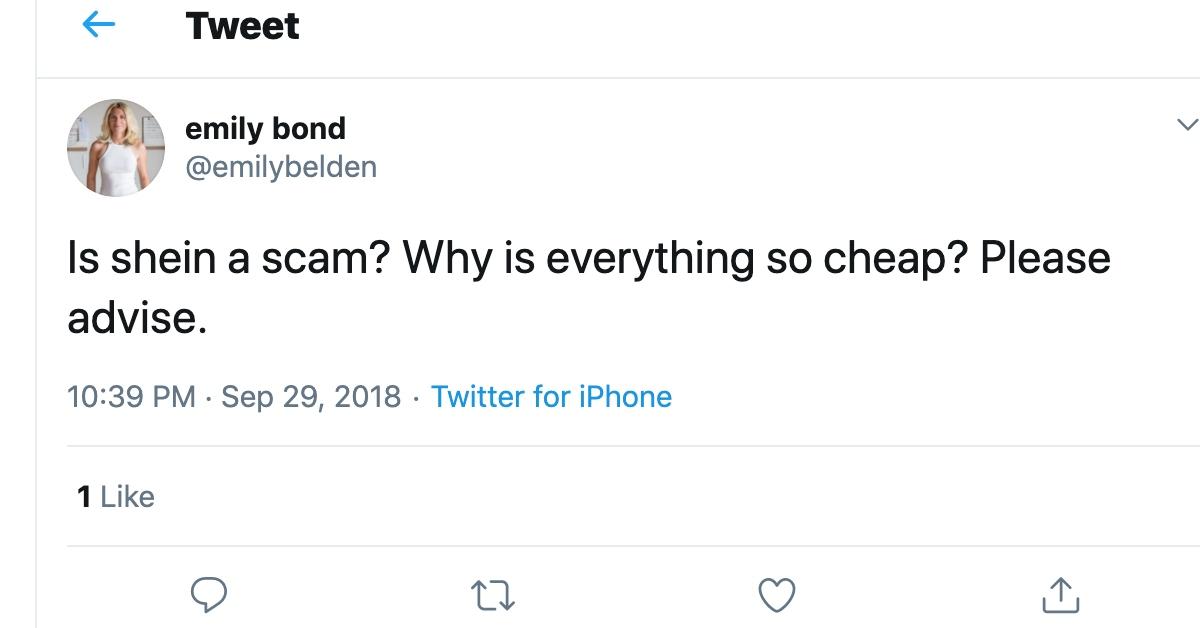Click the Sep 29, 2018 date
Image resolution: width=1200 pixels, height=628 pixels.
coord(310,397)
